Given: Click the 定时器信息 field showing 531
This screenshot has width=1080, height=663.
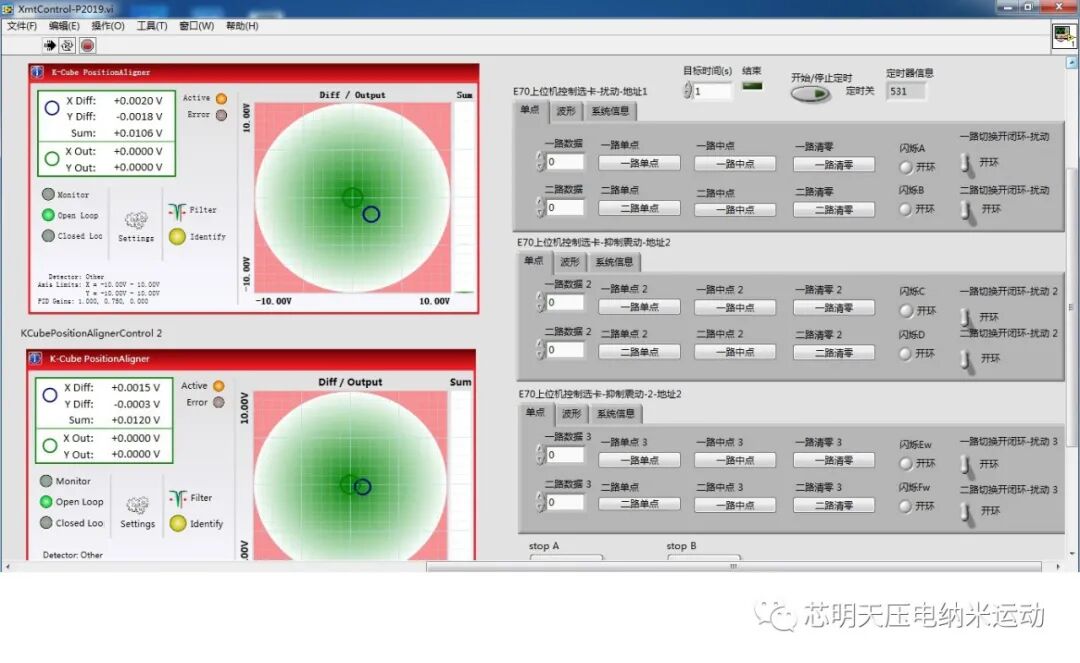Looking at the screenshot, I should [x=906, y=91].
